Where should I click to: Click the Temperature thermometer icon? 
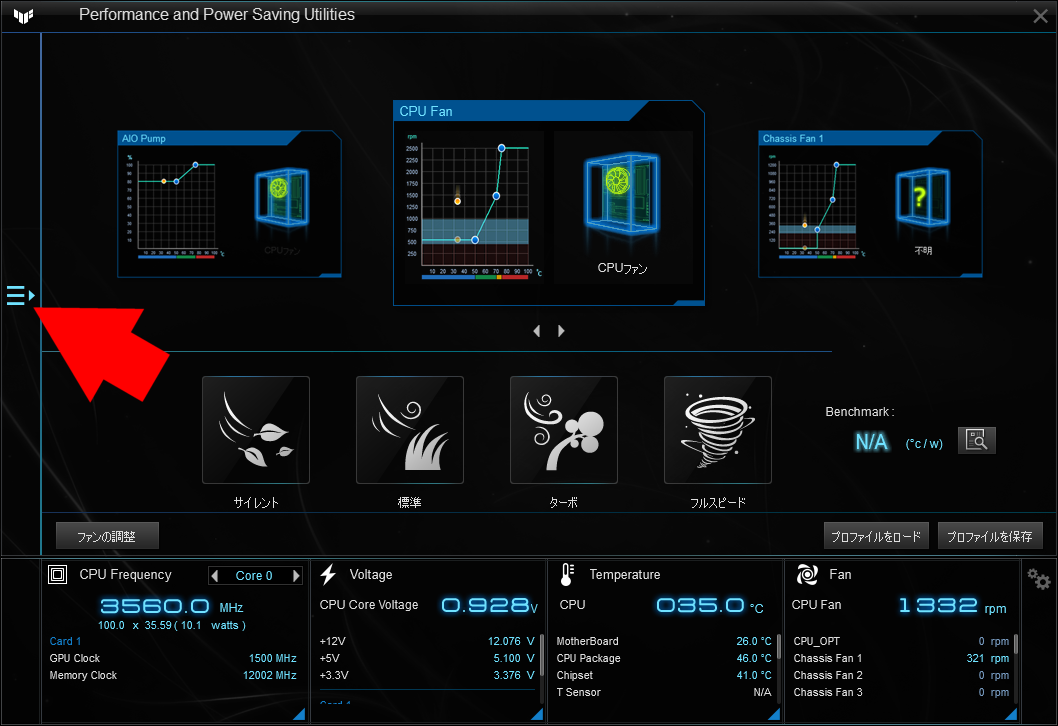pos(565,573)
